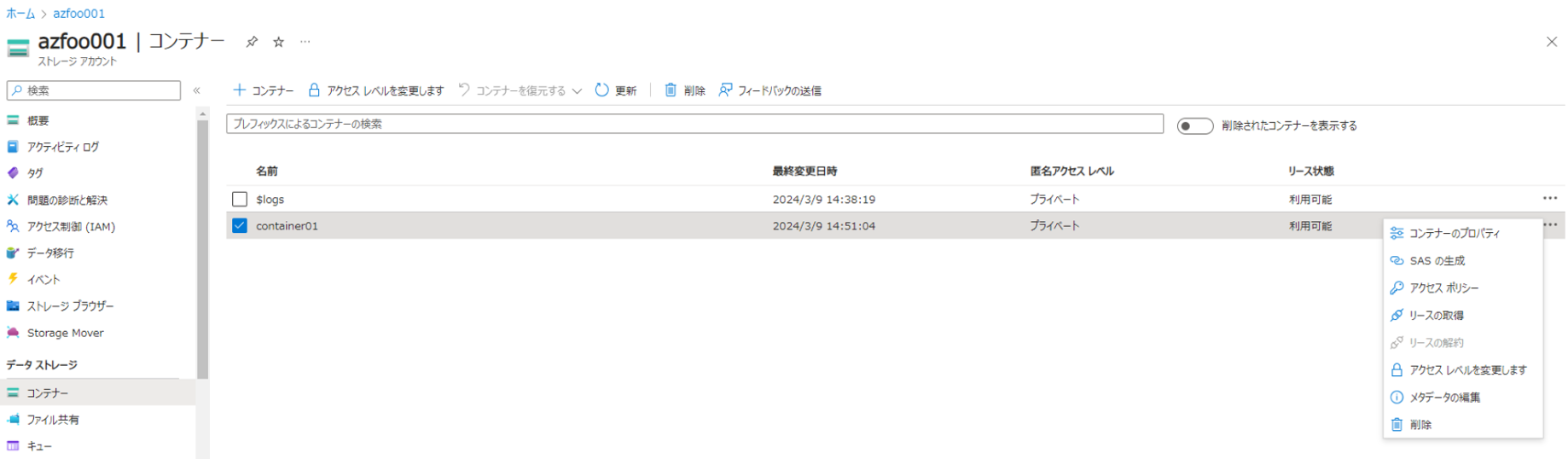Click the trash delete toolbar button

click(684, 90)
